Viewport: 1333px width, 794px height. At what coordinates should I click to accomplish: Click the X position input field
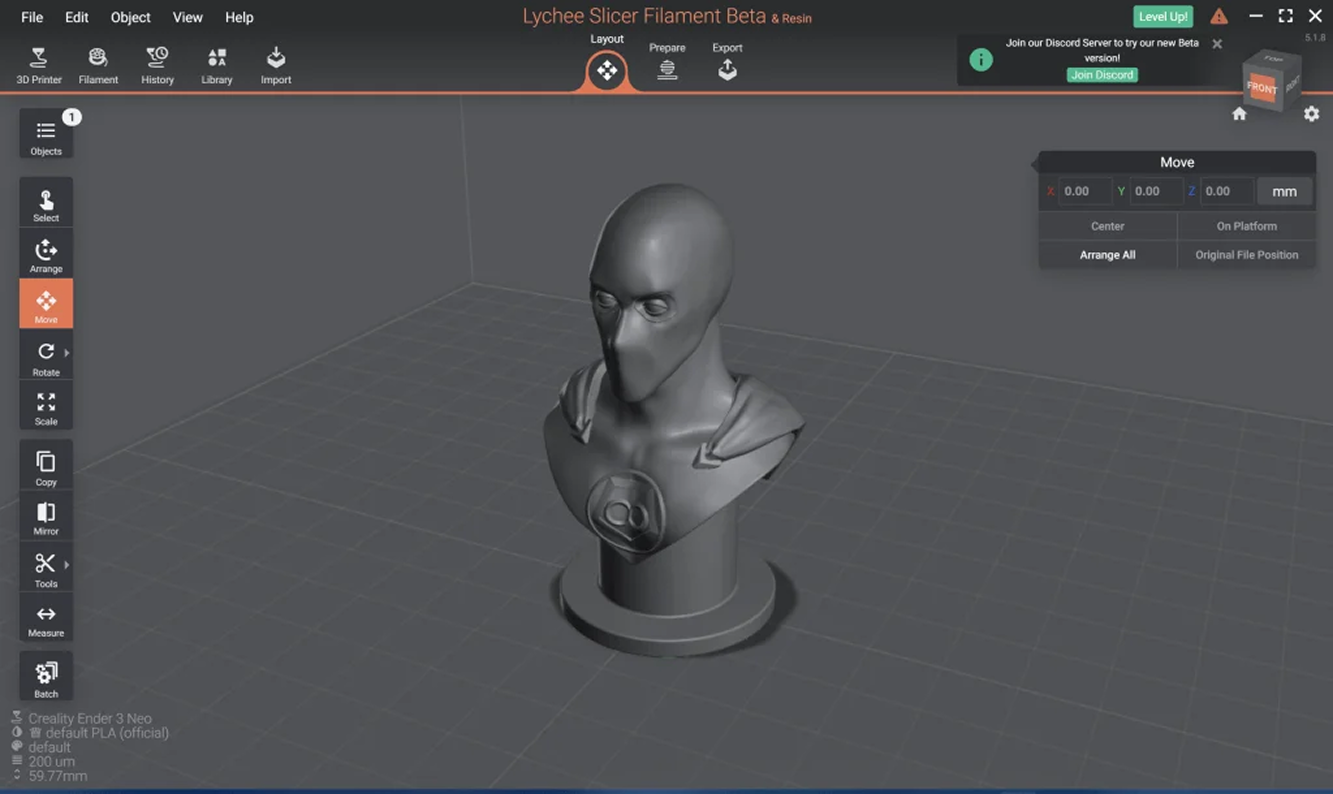click(1084, 191)
